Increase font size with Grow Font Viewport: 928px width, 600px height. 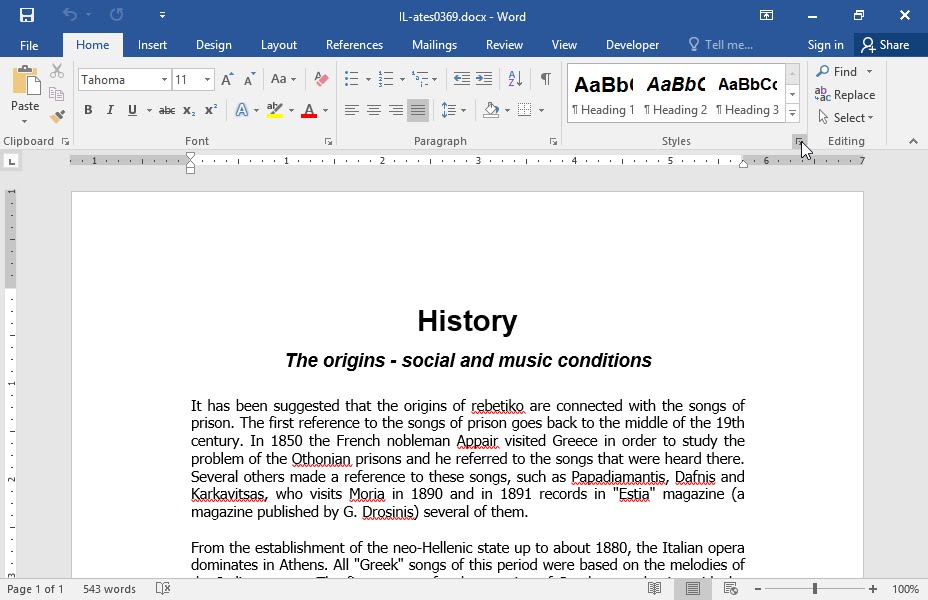coord(227,79)
